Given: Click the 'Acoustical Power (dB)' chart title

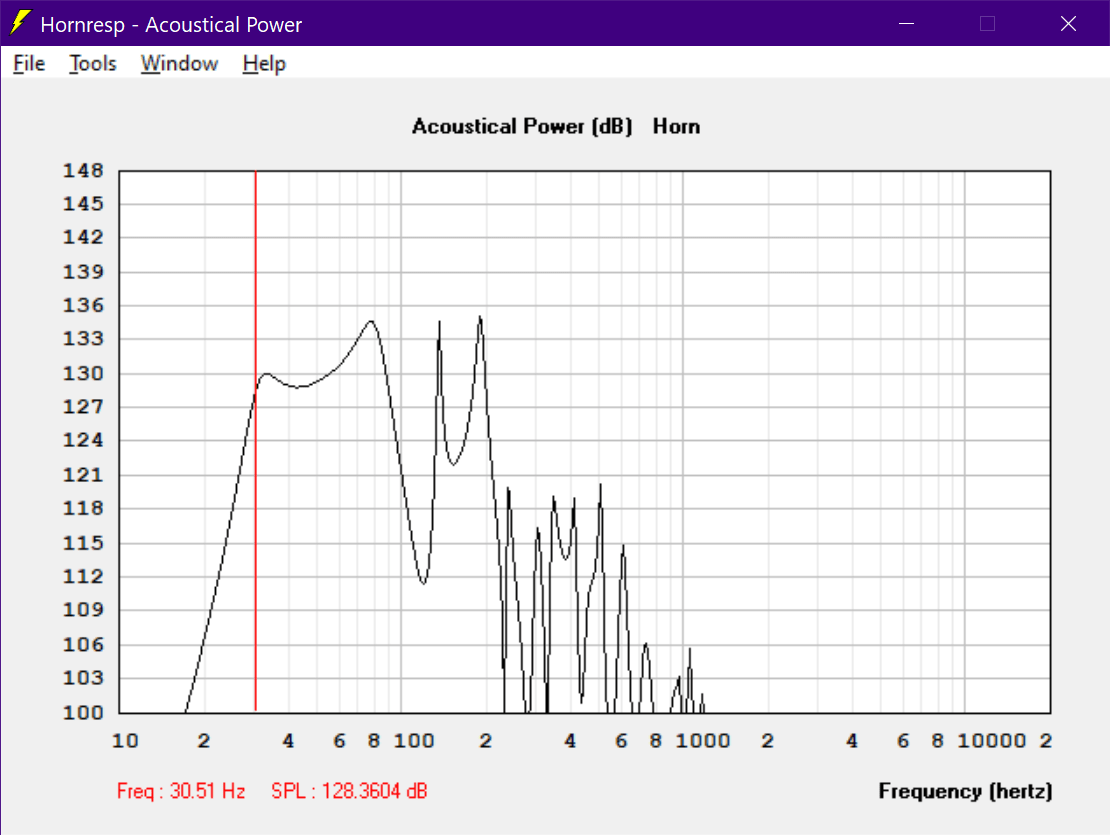Looking at the screenshot, I should [x=522, y=126].
